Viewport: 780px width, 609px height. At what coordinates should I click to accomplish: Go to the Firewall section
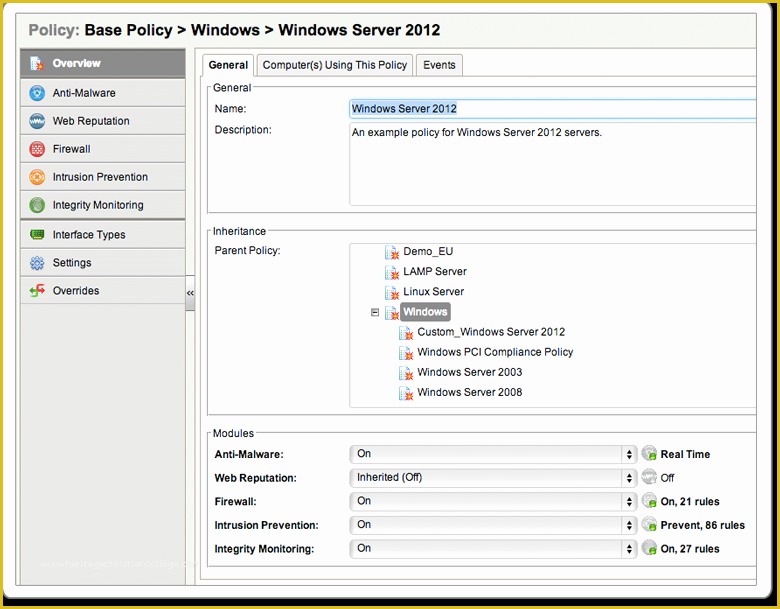[102, 149]
